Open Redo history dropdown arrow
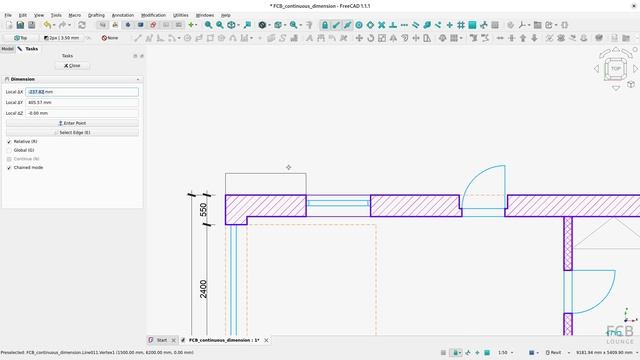640x360 pixels. point(70,25)
